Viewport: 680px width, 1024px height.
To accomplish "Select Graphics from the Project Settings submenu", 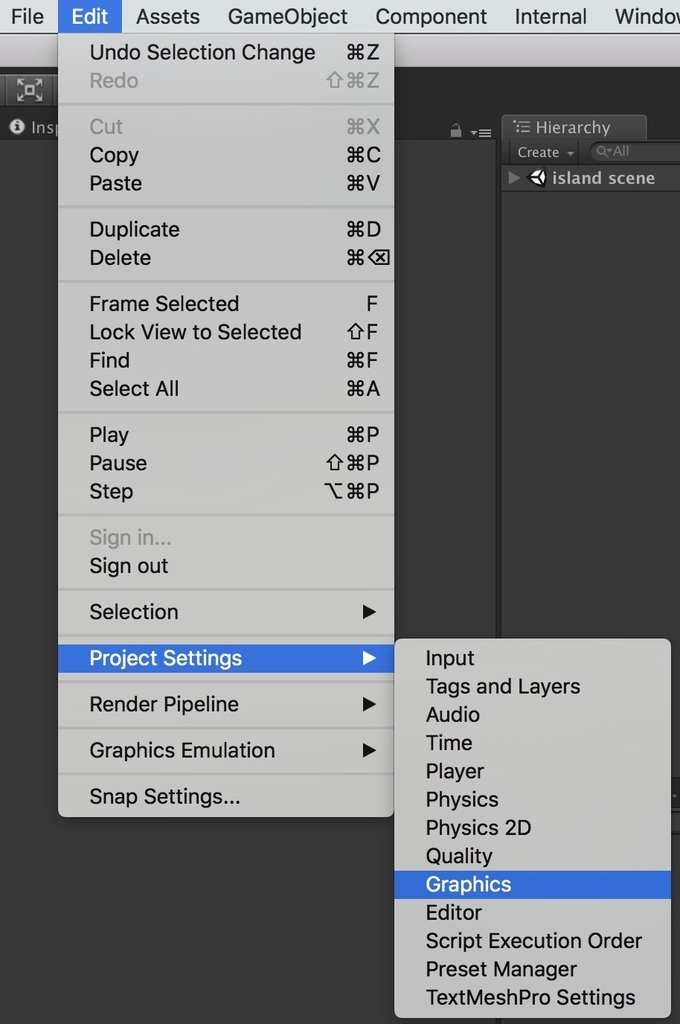I will pos(468,884).
